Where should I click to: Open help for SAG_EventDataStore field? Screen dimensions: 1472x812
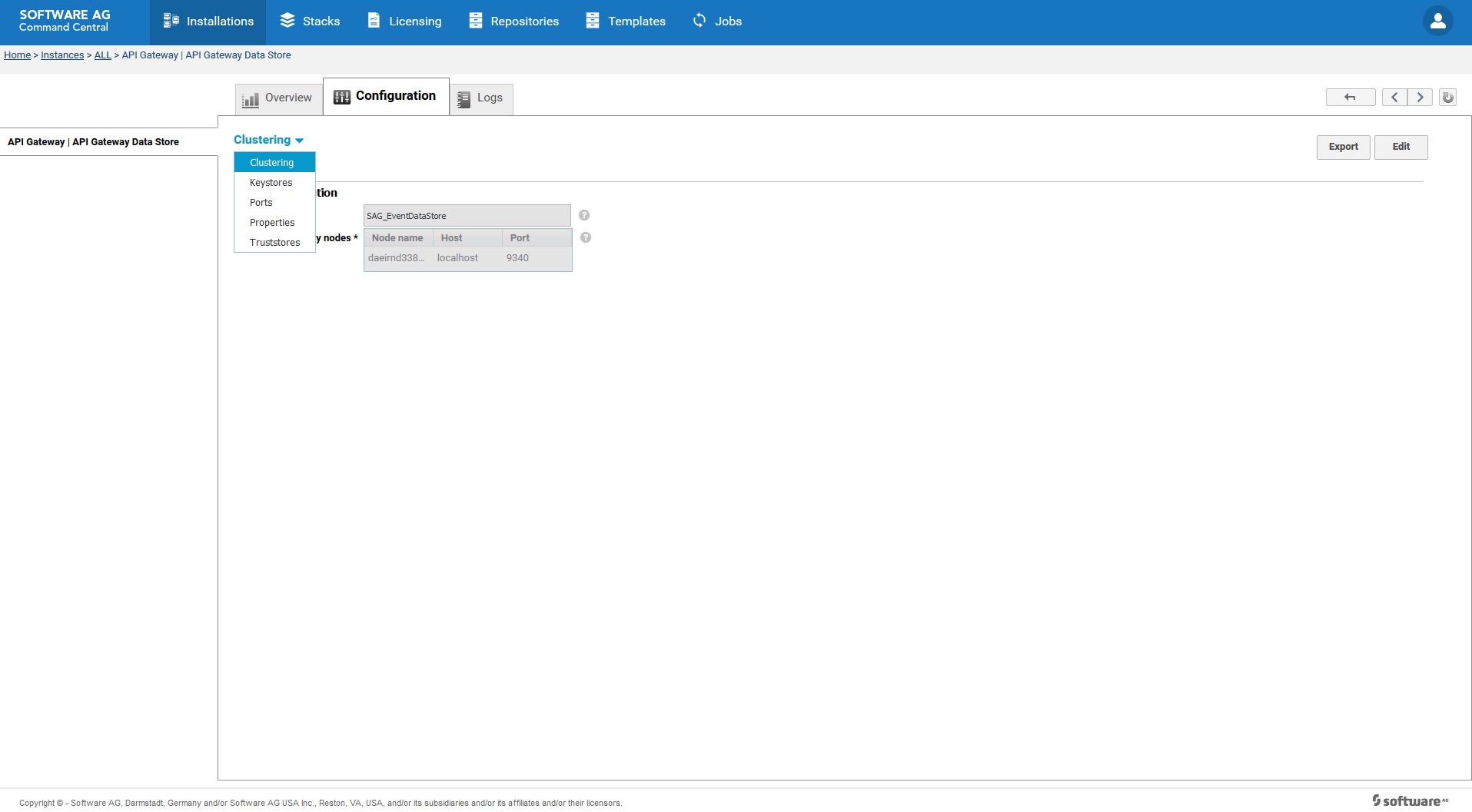(584, 215)
